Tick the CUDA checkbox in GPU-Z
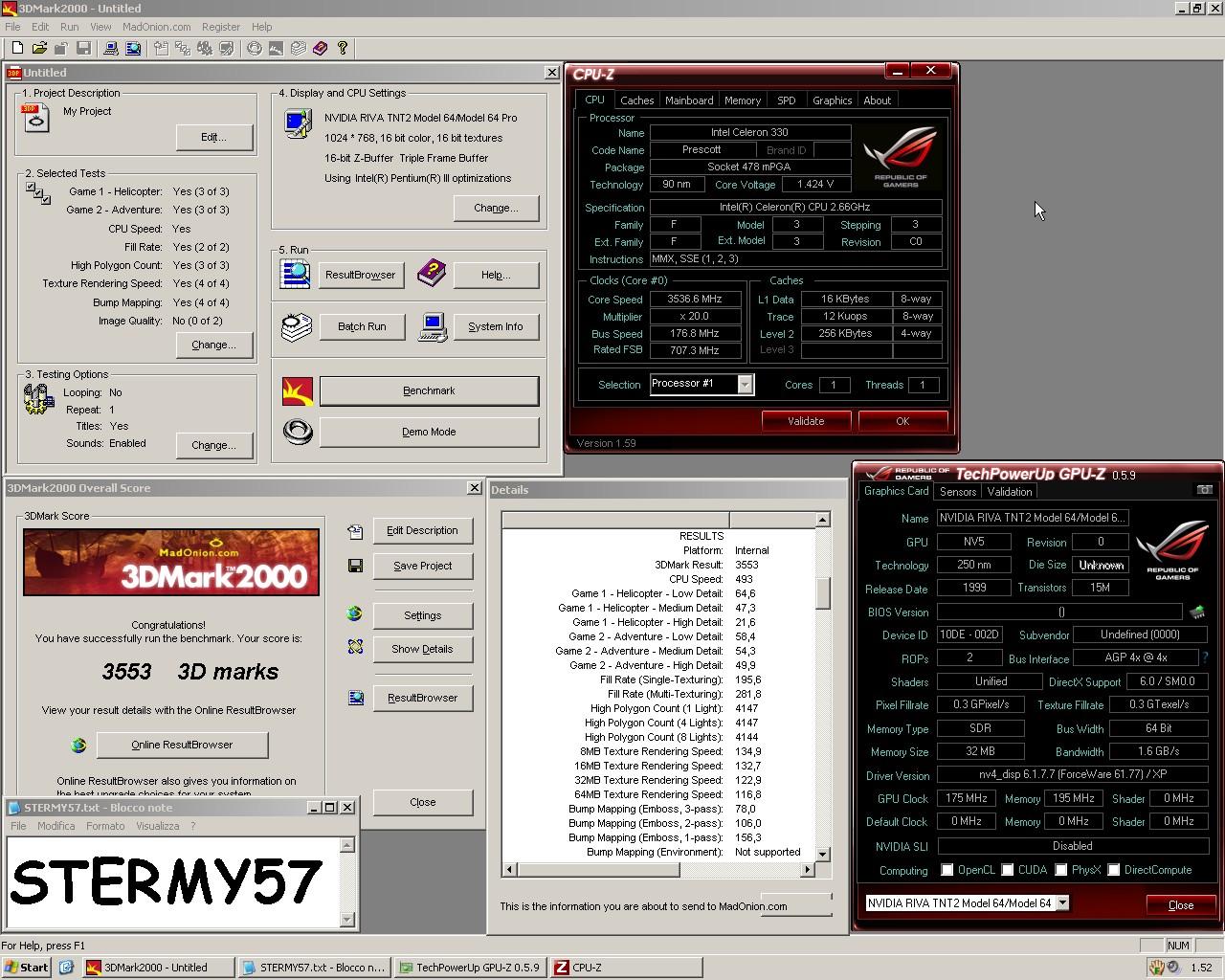This screenshot has height=980, width=1225. (x=1007, y=870)
